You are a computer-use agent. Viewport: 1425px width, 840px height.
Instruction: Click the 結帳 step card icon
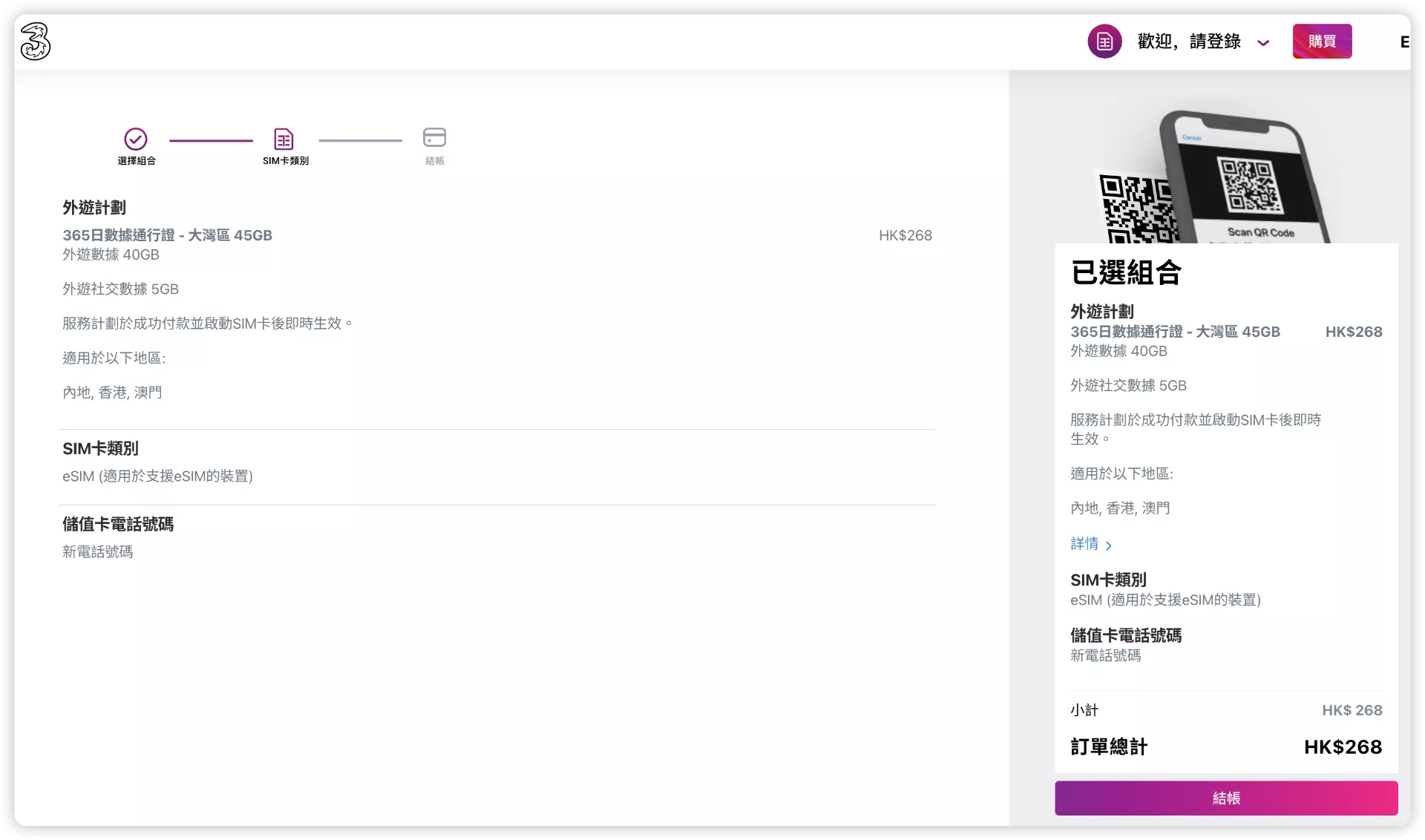(x=434, y=137)
